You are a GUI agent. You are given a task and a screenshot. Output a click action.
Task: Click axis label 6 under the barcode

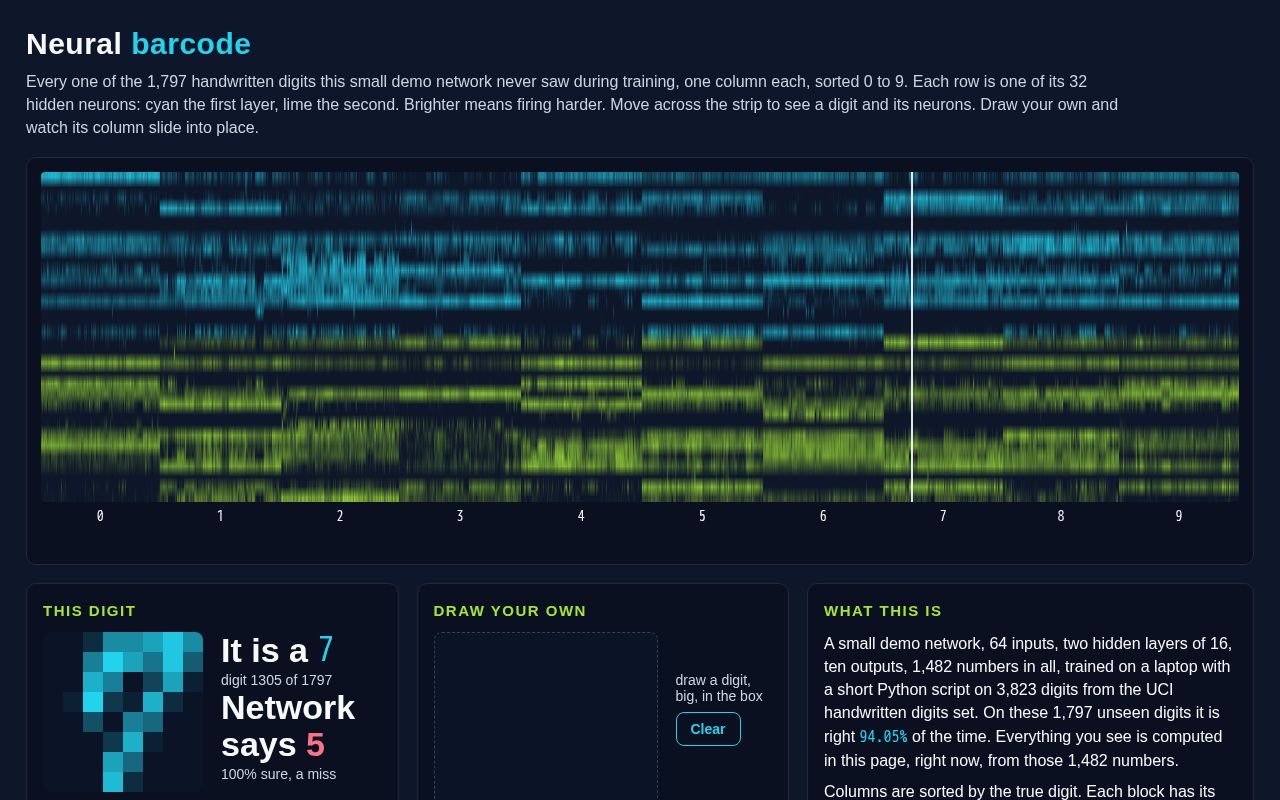(823, 516)
